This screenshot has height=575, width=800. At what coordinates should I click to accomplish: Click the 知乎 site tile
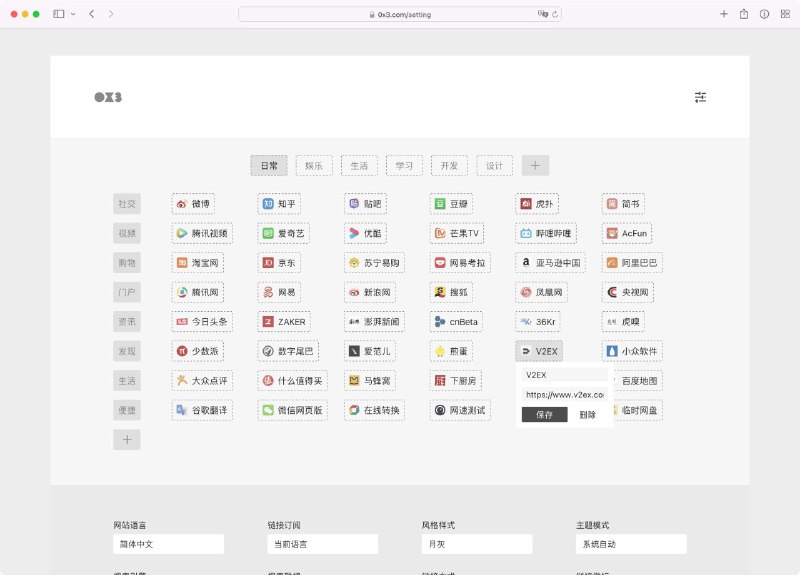point(279,204)
